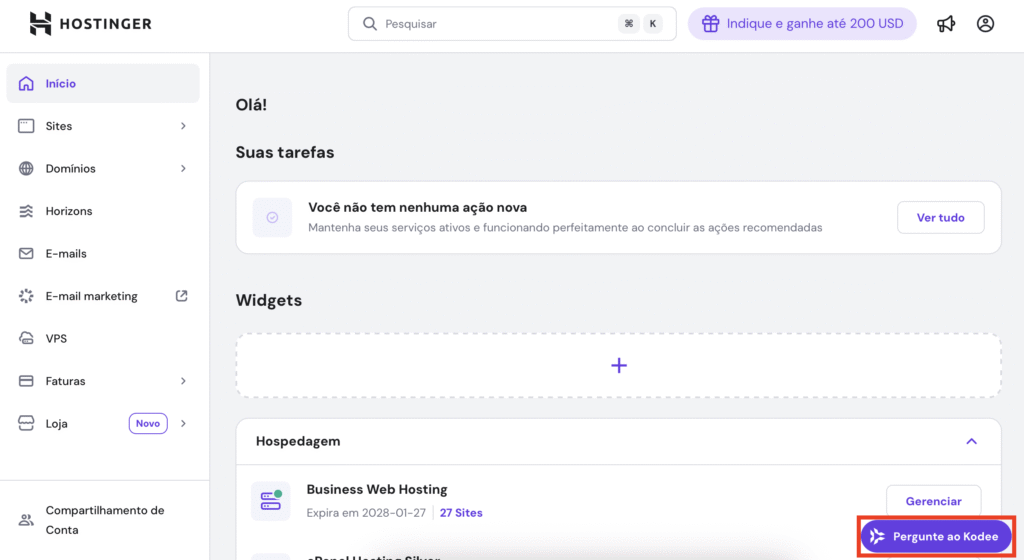Open Compartilhamento de Conta item
Screen dimensions: 1024x560
tap(103, 520)
